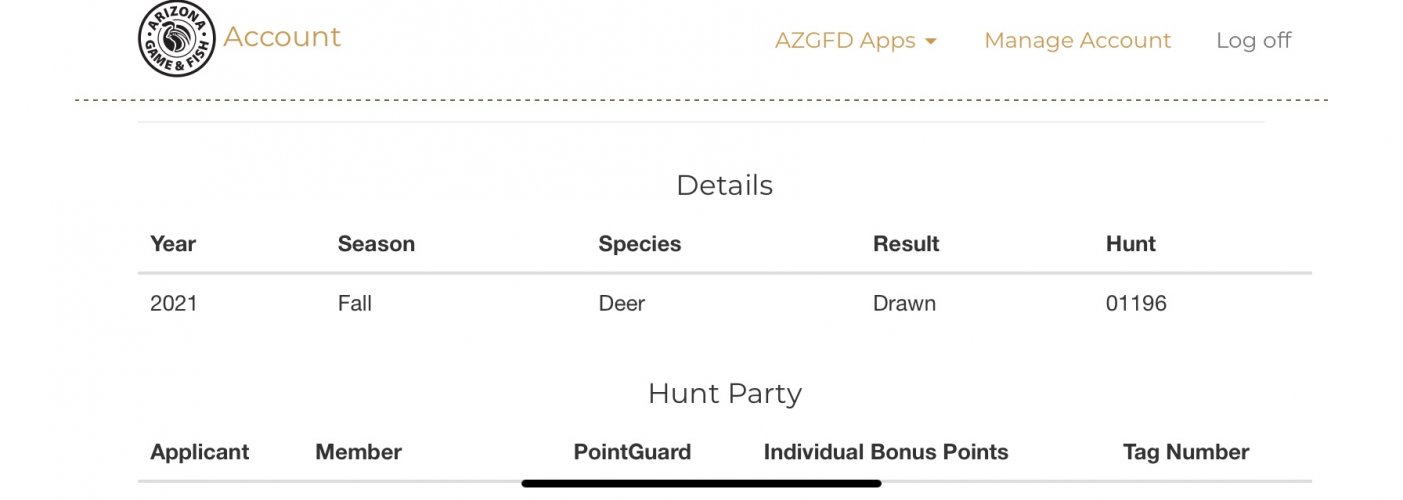Select hunt number 01196
The image size is (1403, 500).
click(x=1136, y=304)
